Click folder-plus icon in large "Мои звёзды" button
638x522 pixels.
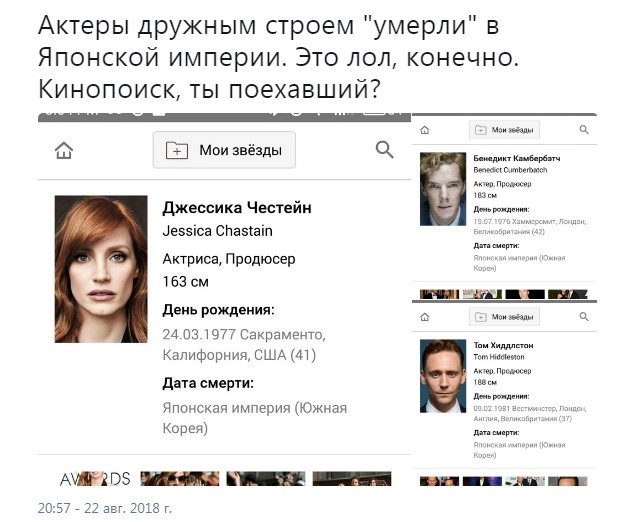click(x=177, y=150)
